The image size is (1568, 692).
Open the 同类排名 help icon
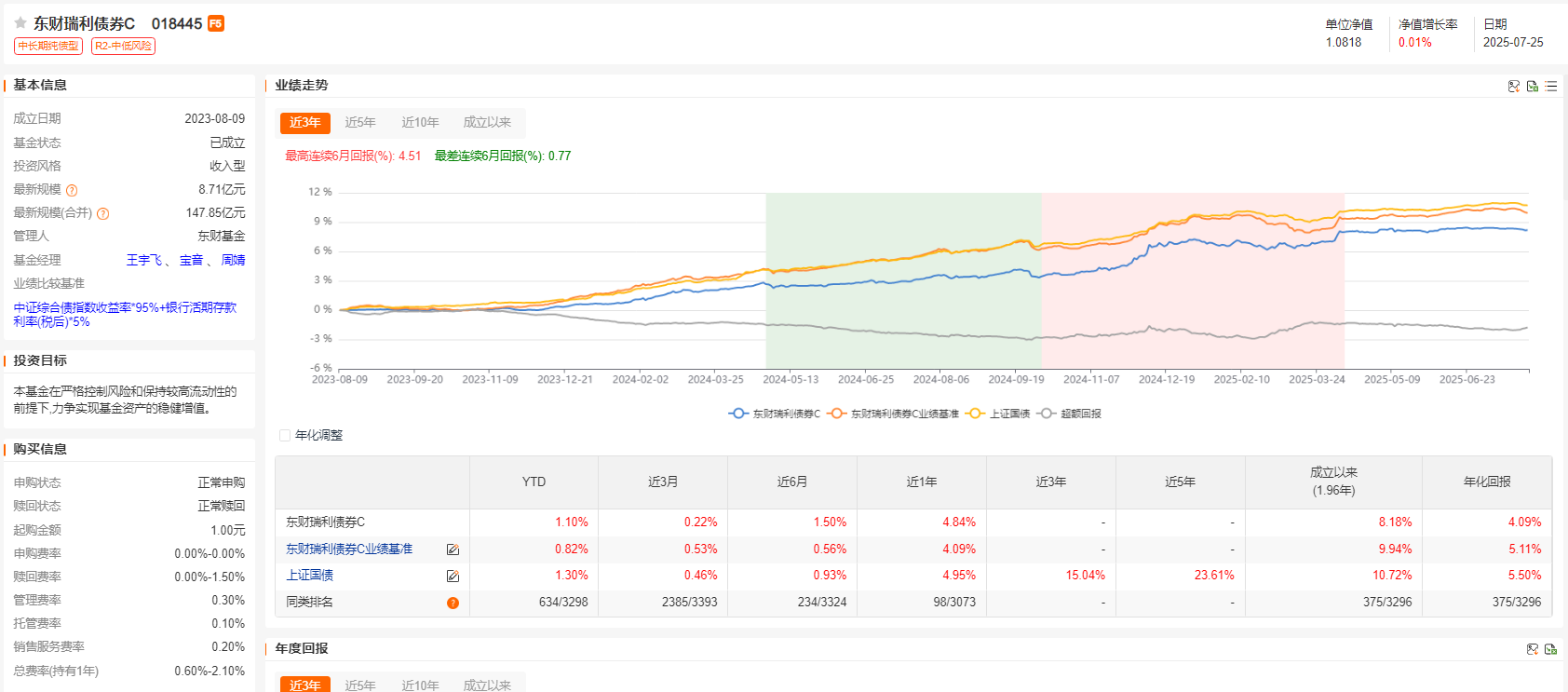[x=453, y=603]
